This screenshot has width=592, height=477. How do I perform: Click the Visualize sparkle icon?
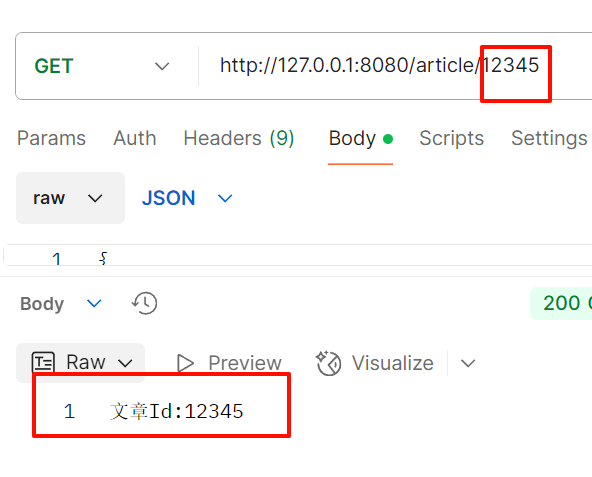coord(328,363)
